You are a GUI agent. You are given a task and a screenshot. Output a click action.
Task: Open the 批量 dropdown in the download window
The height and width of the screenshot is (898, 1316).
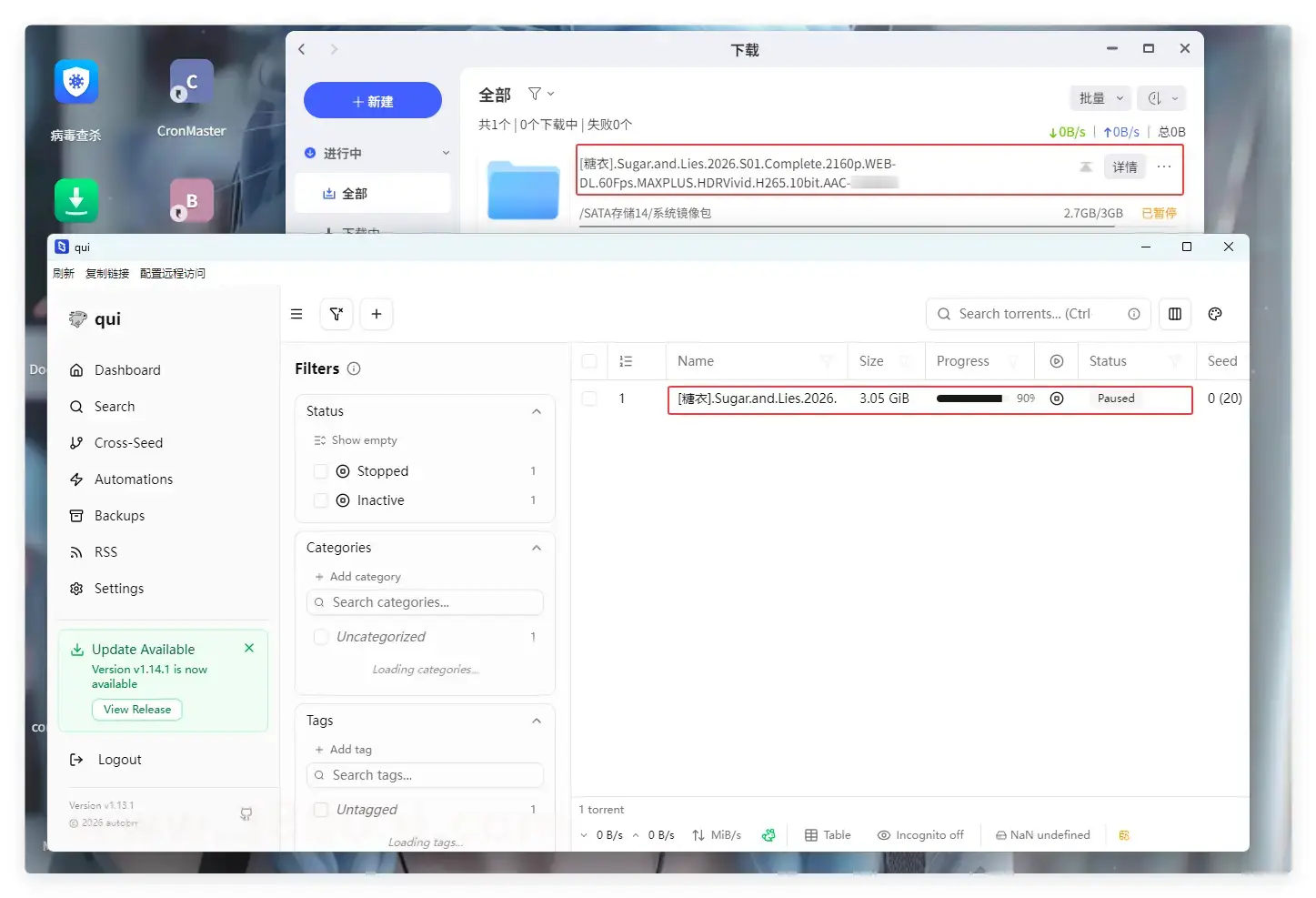[1099, 97]
